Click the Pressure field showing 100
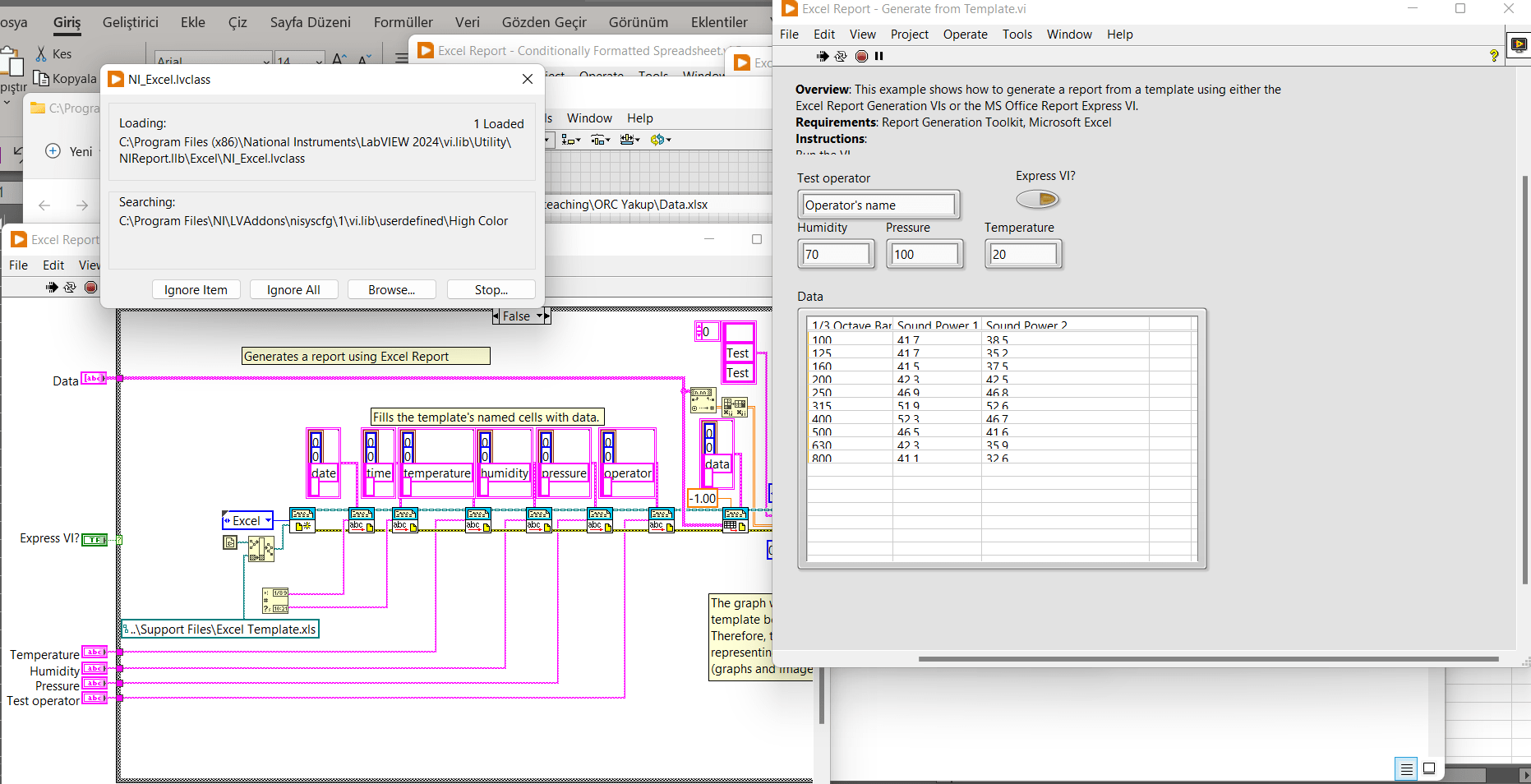1531x784 pixels. click(x=925, y=254)
